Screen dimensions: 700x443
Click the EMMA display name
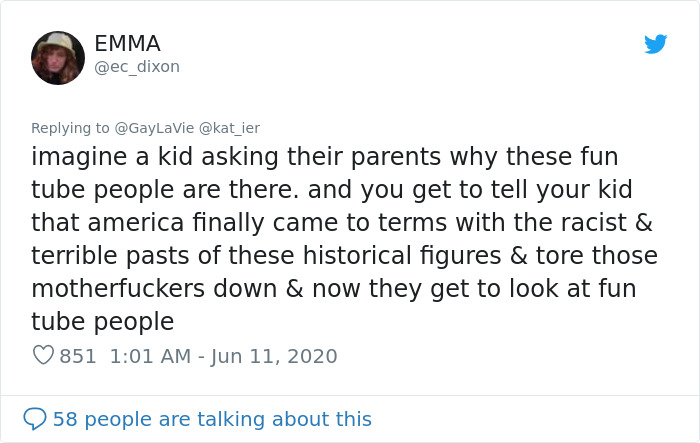click(x=127, y=44)
